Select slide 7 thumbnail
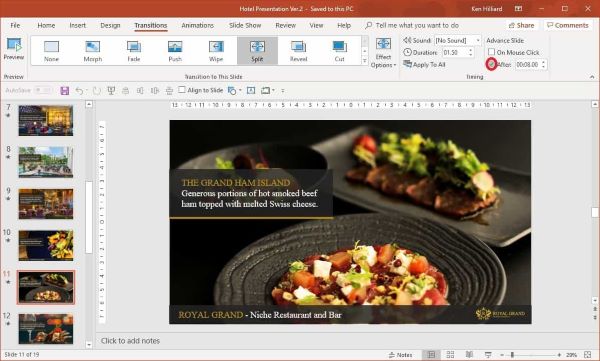Screen dimensions: 600x361 [x=46, y=121]
